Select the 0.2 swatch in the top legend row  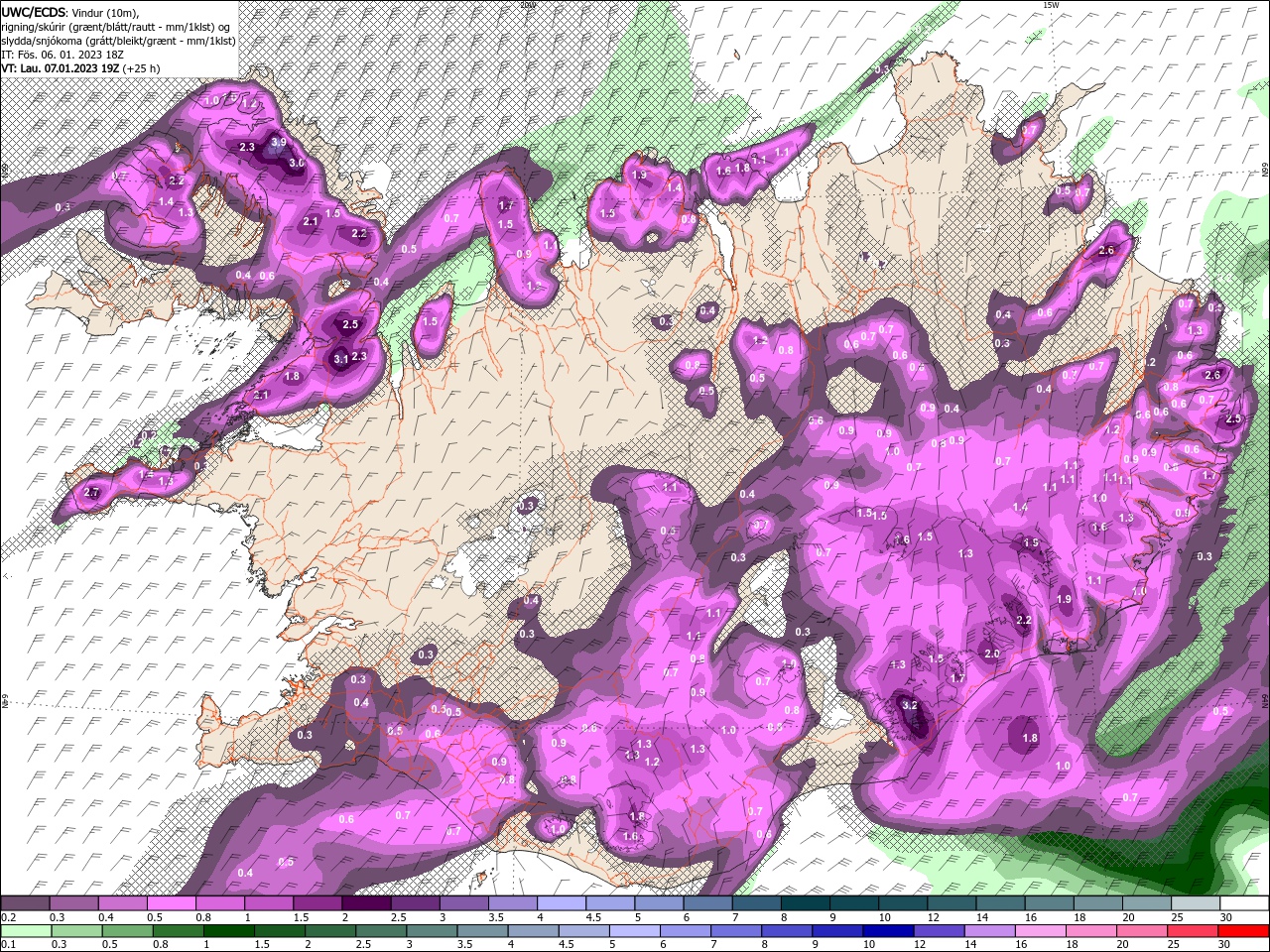tap(25, 903)
